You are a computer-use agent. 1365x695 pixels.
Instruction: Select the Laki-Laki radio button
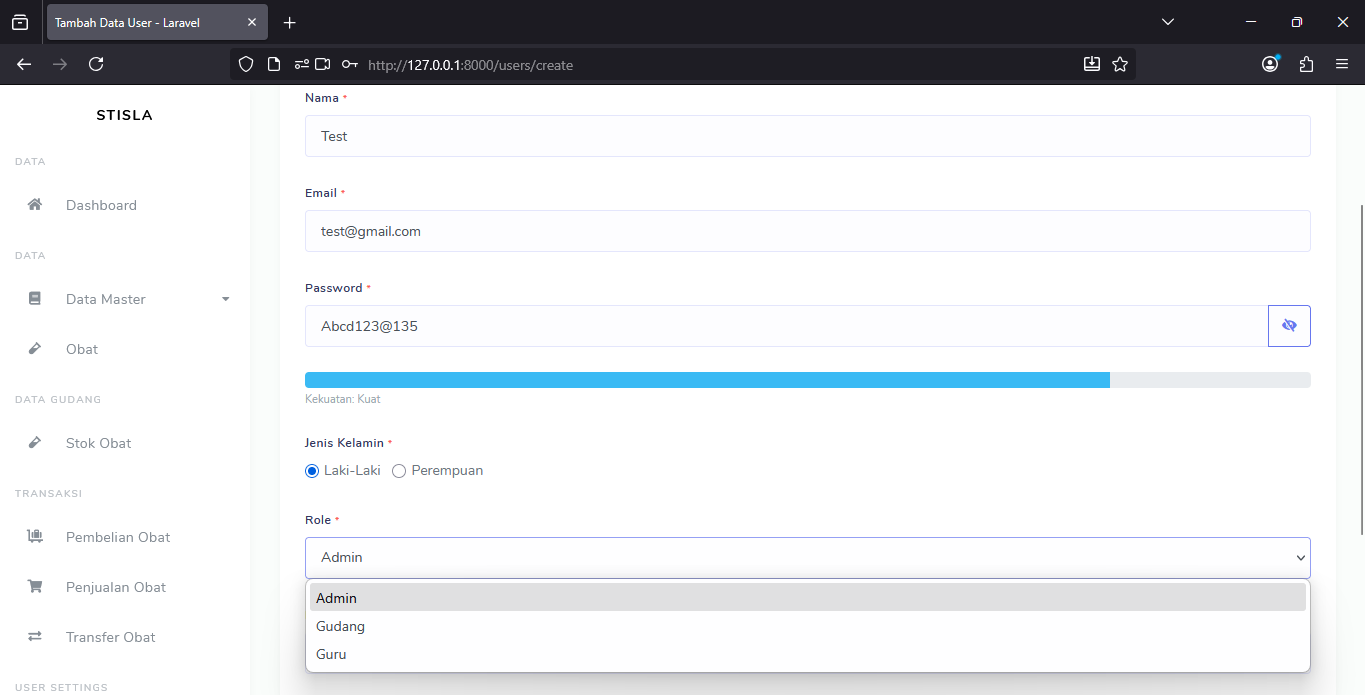[x=312, y=471]
